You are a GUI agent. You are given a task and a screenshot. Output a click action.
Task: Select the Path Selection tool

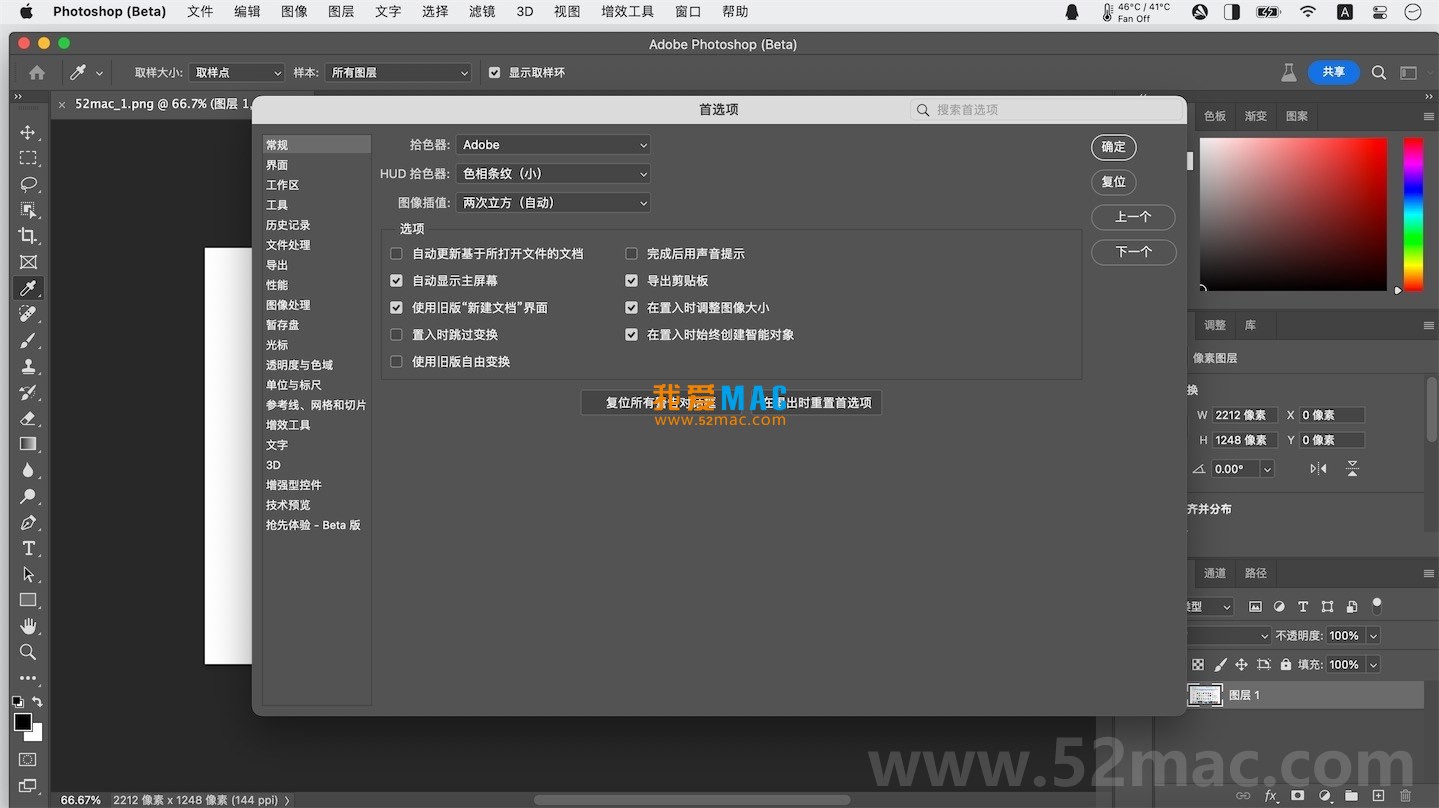click(x=28, y=574)
